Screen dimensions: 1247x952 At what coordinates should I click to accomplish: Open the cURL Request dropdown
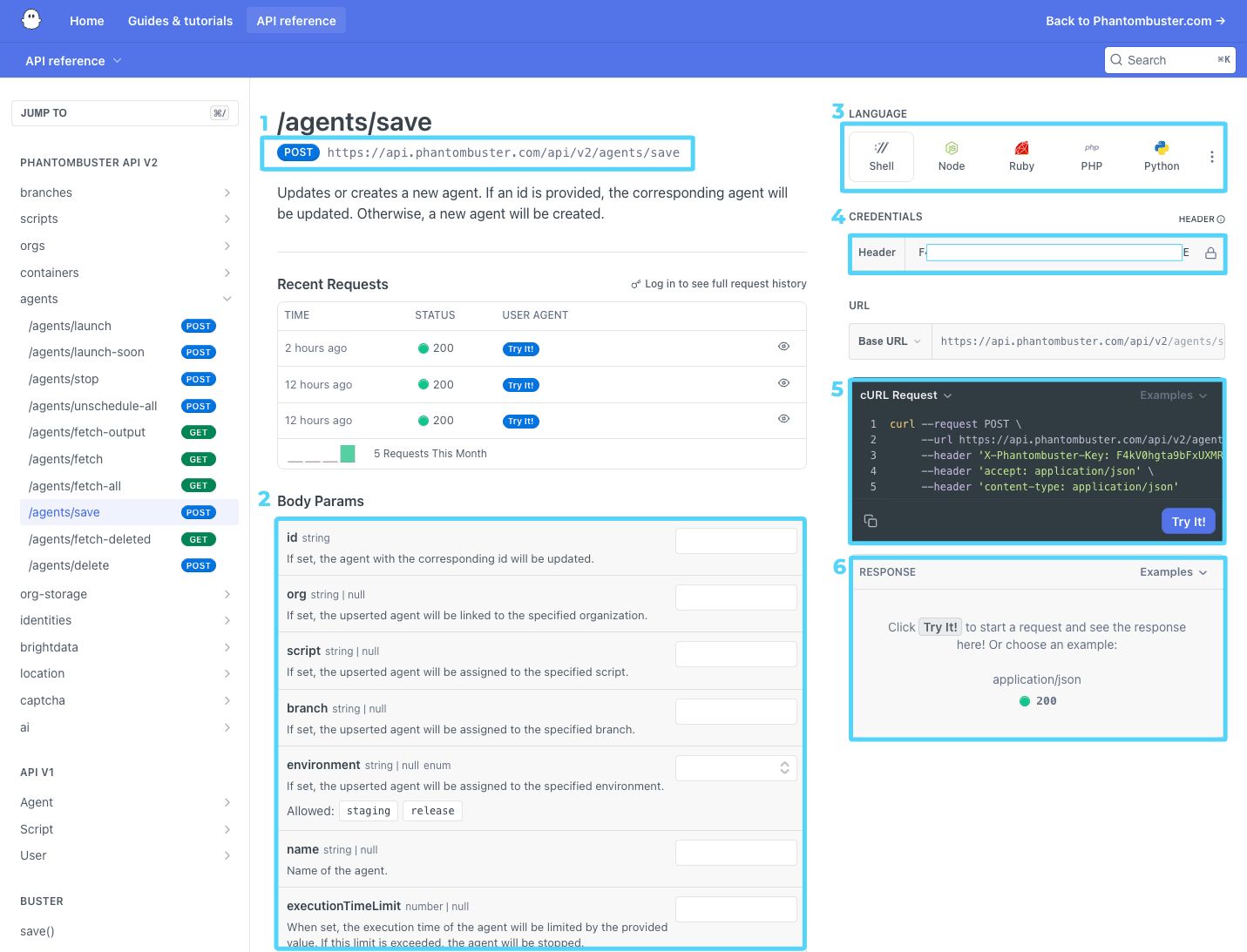[906, 395]
